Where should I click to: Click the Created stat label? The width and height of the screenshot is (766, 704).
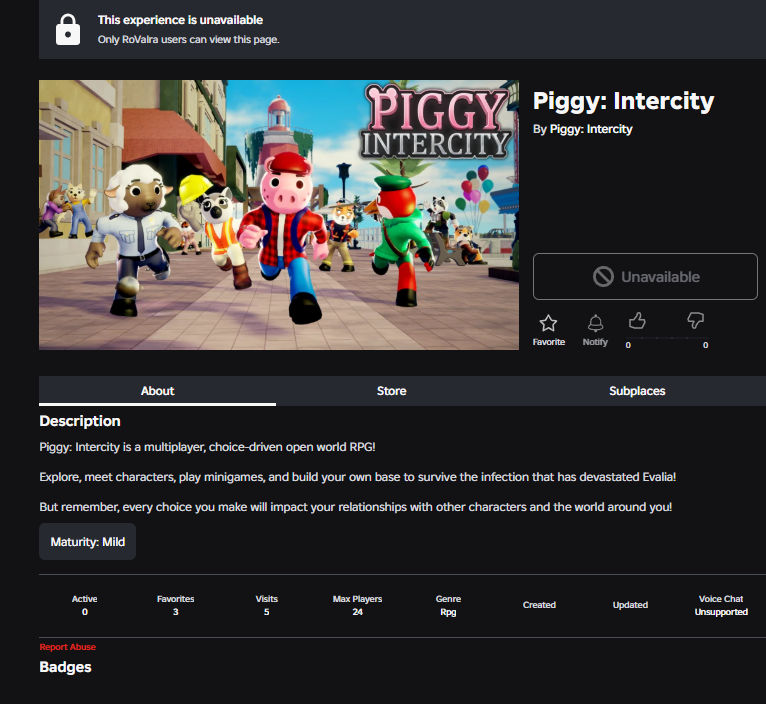(539, 605)
